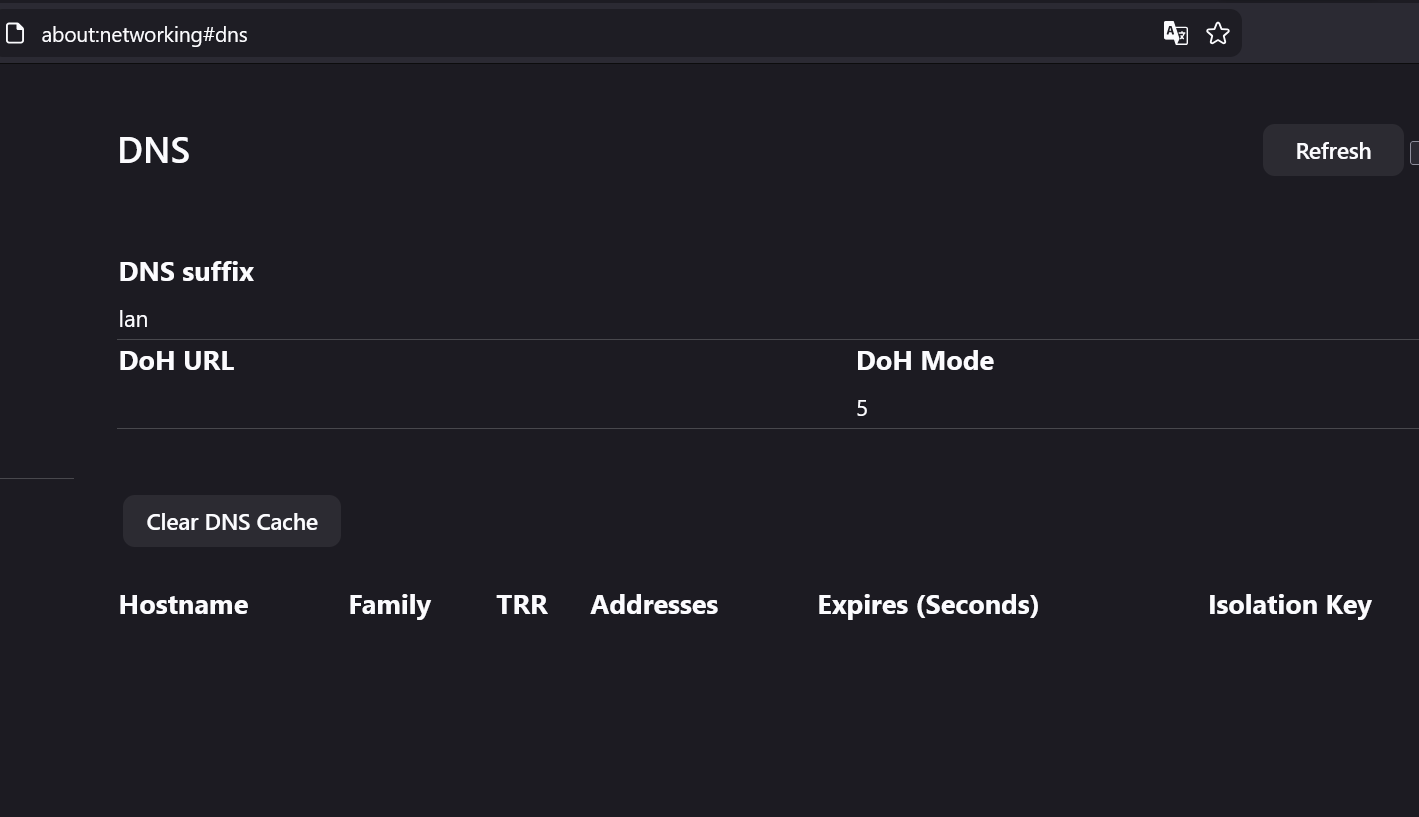
Task: Click the Clear DNS Cache button
Action: tap(232, 522)
